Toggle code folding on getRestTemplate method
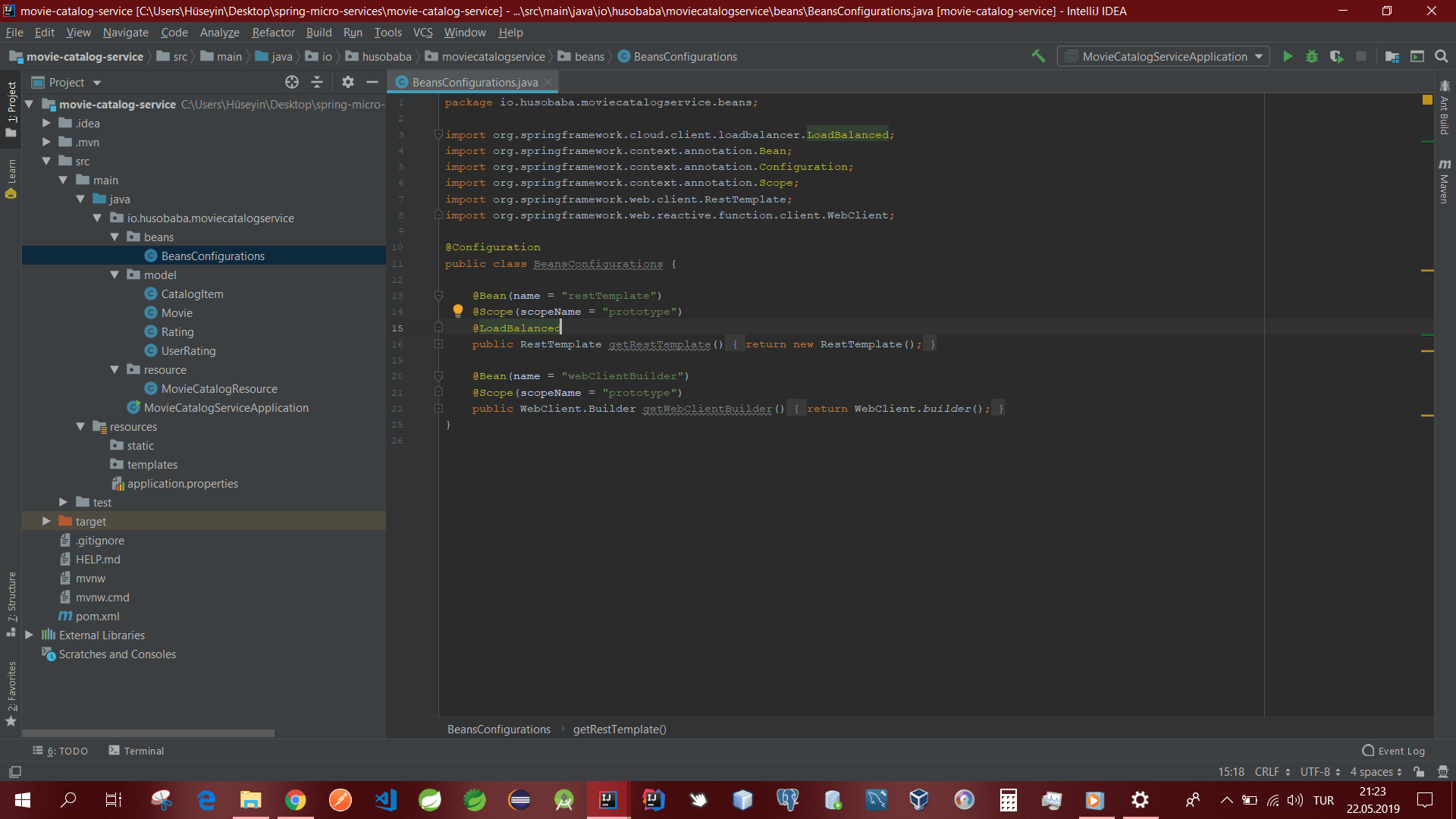The height and width of the screenshot is (819, 1456). pos(438,344)
